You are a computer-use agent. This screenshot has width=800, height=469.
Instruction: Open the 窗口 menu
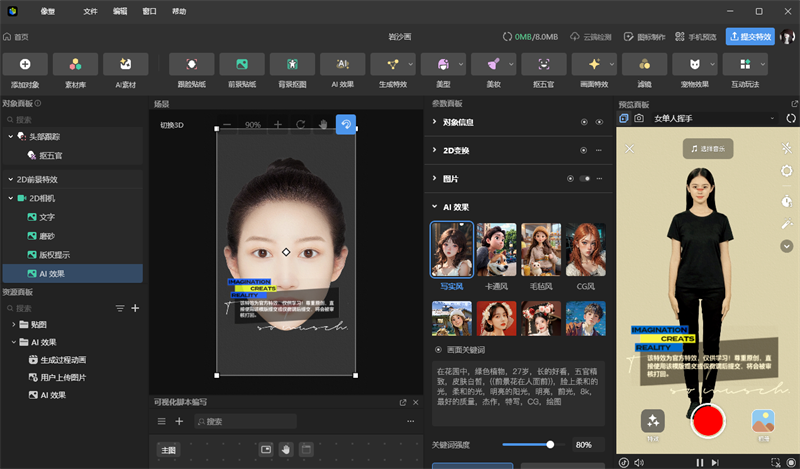pos(149,12)
